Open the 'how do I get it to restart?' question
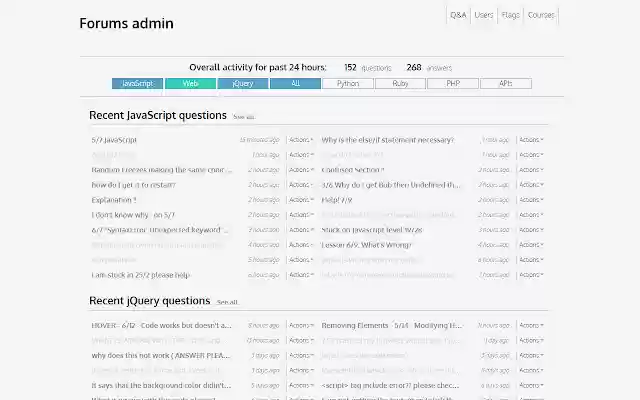Image resolution: width=640 pixels, height=400 pixels. click(133, 185)
